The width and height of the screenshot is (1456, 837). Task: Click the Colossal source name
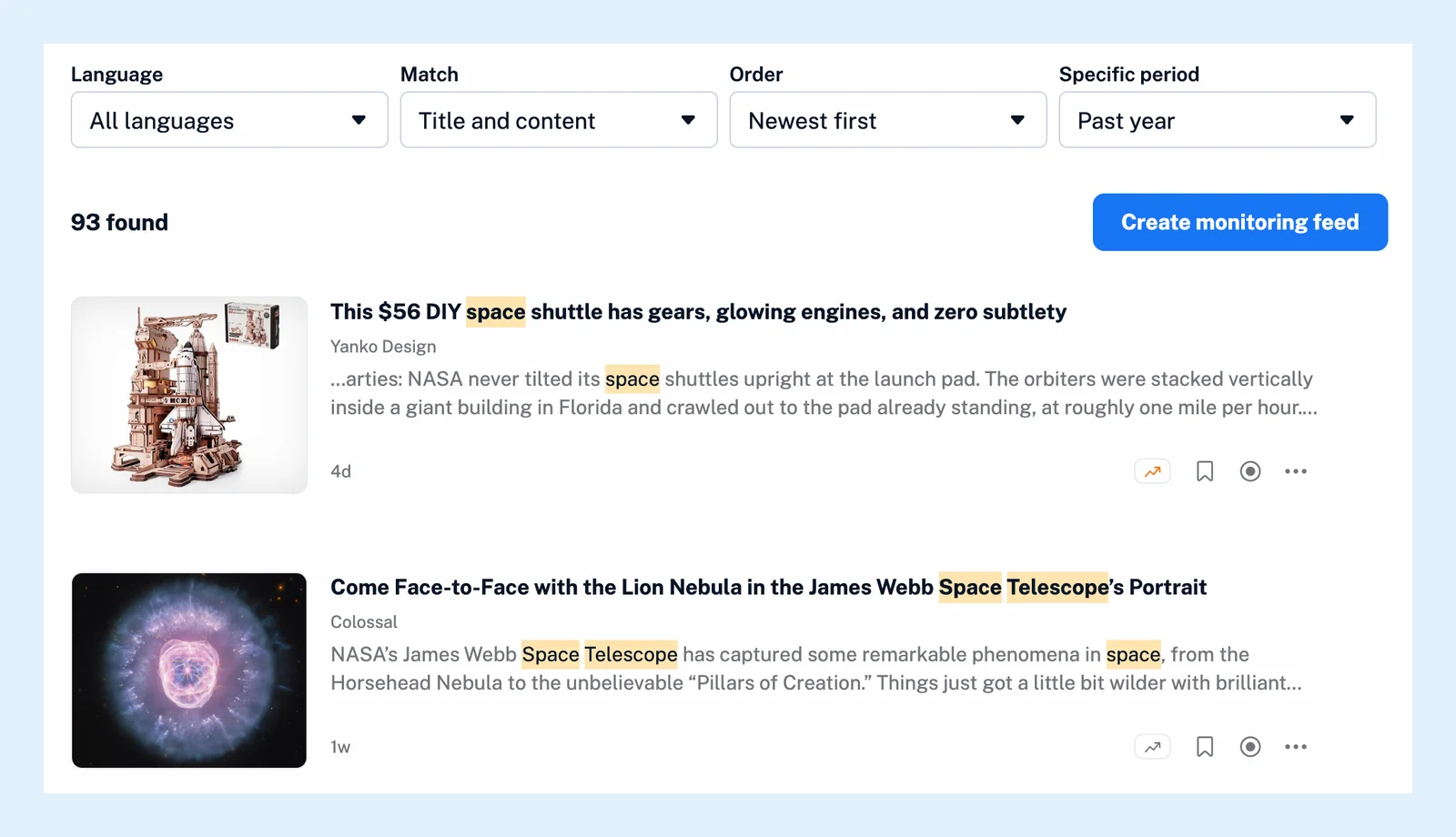pos(364,622)
